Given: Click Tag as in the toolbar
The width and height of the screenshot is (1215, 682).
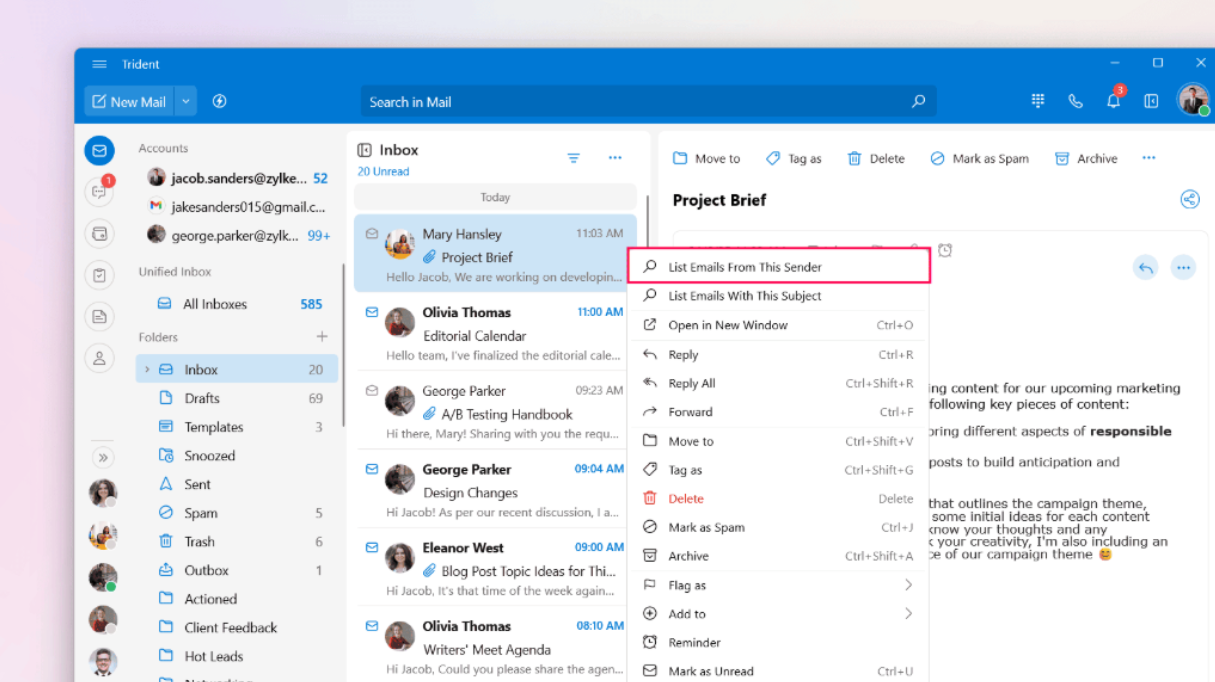Looking at the screenshot, I should [793, 158].
